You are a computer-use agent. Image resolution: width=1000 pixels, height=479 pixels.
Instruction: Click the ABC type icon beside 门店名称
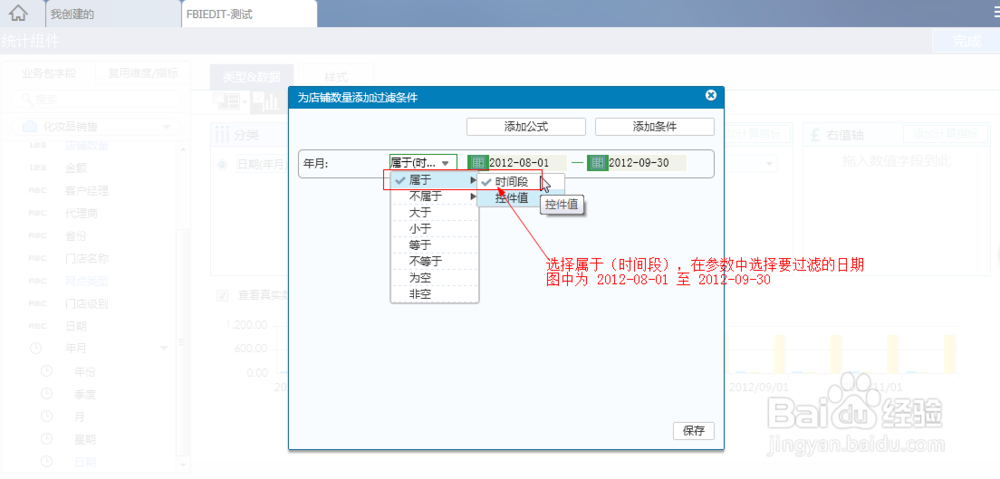click(x=38, y=258)
